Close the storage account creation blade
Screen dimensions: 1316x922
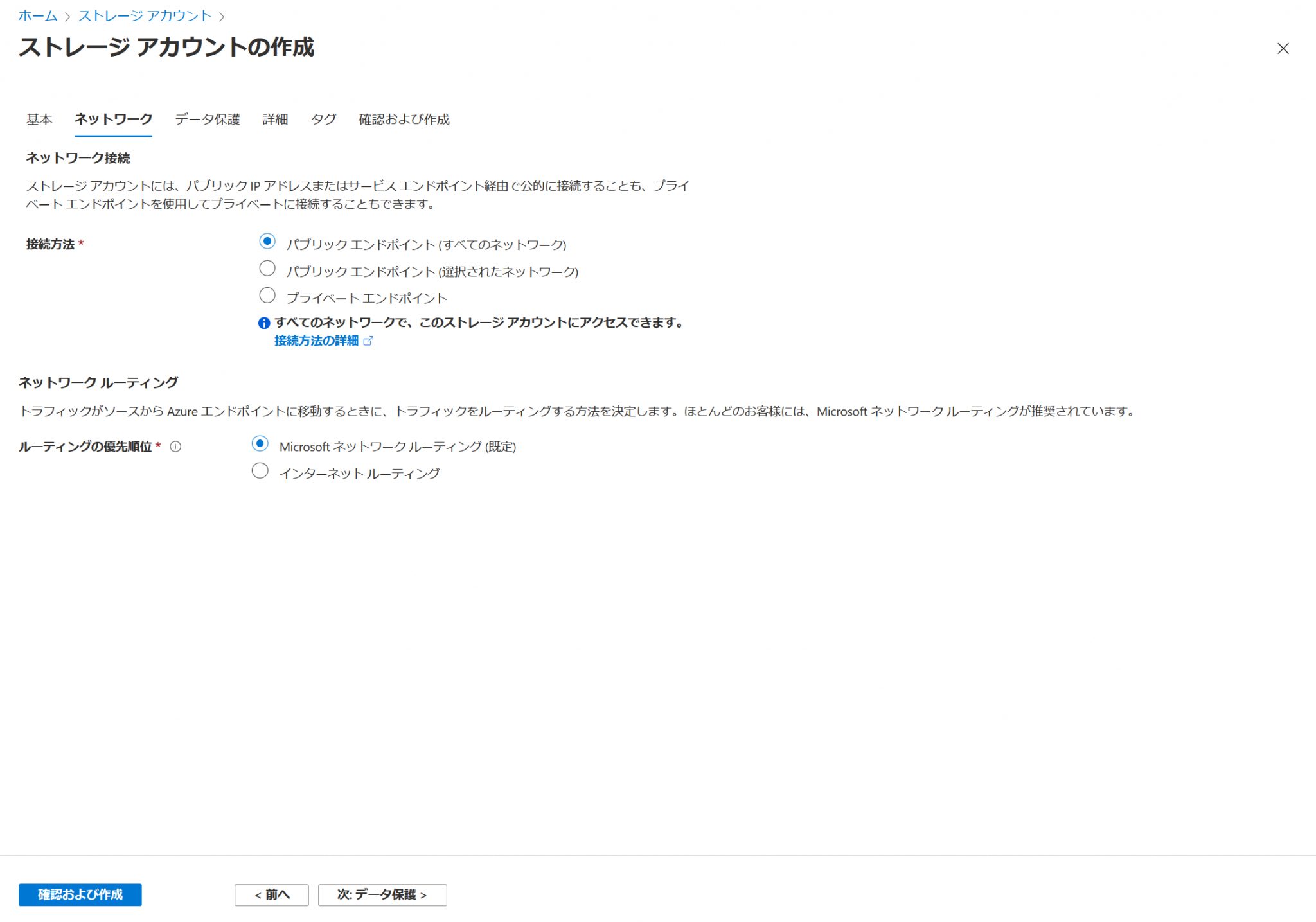pos(1283,49)
